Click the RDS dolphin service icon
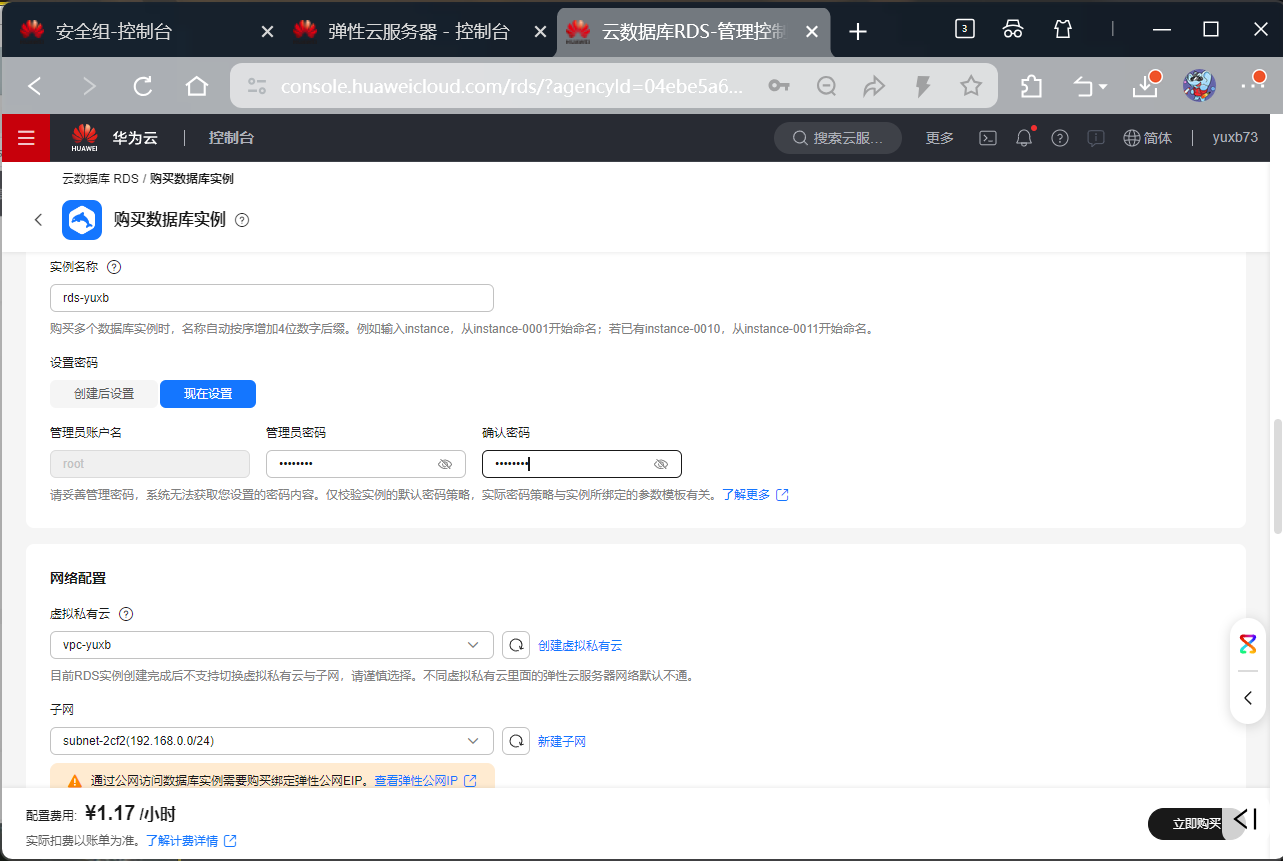The image size is (1283, 861). (x=82, y=220)
